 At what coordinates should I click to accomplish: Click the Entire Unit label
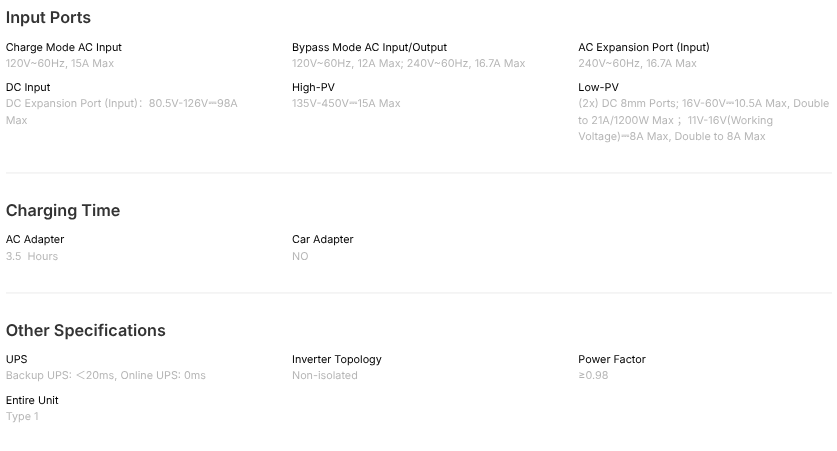click(32, 400)
